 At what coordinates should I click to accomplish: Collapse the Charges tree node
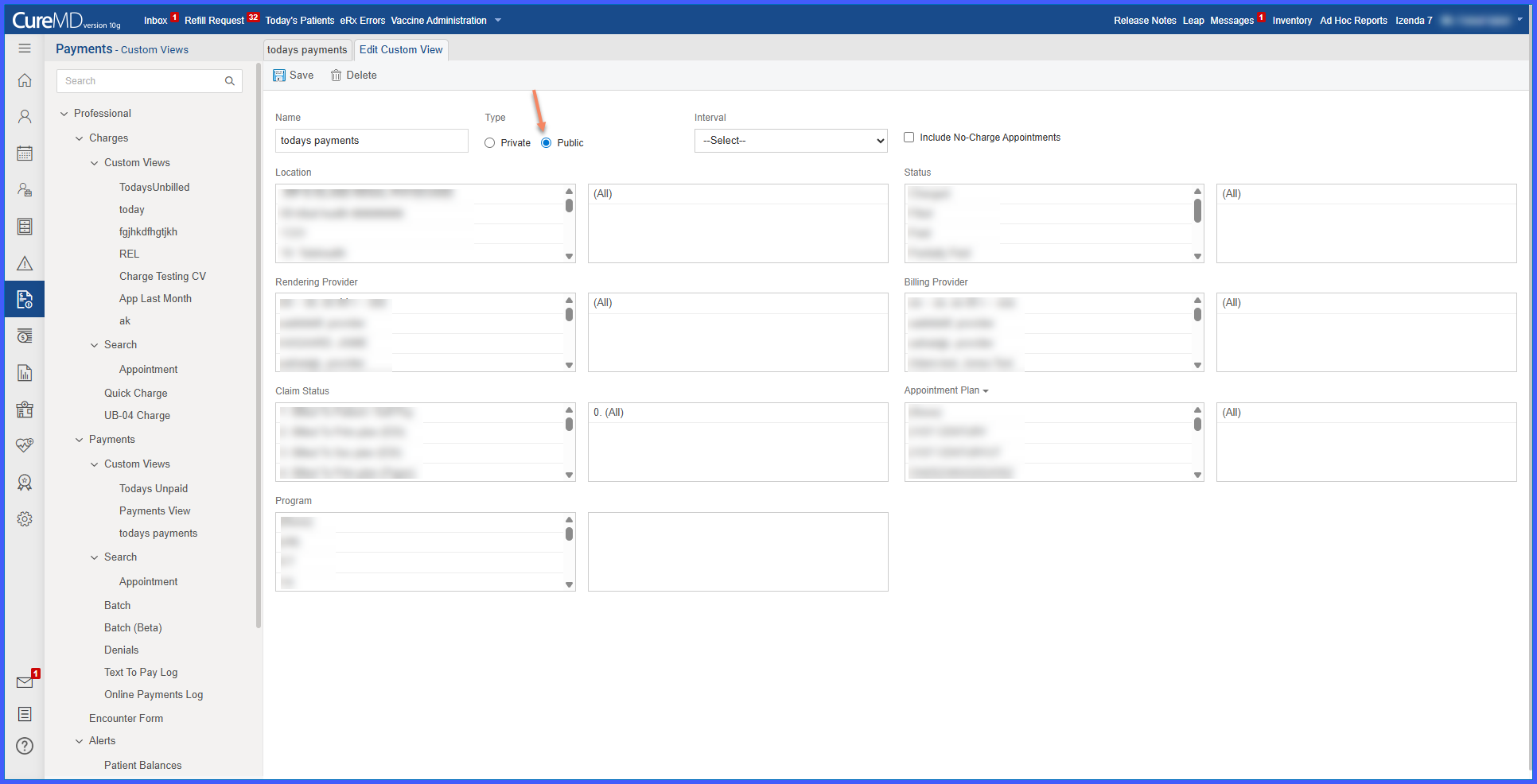pyautogui.click(x=80, y=138)
